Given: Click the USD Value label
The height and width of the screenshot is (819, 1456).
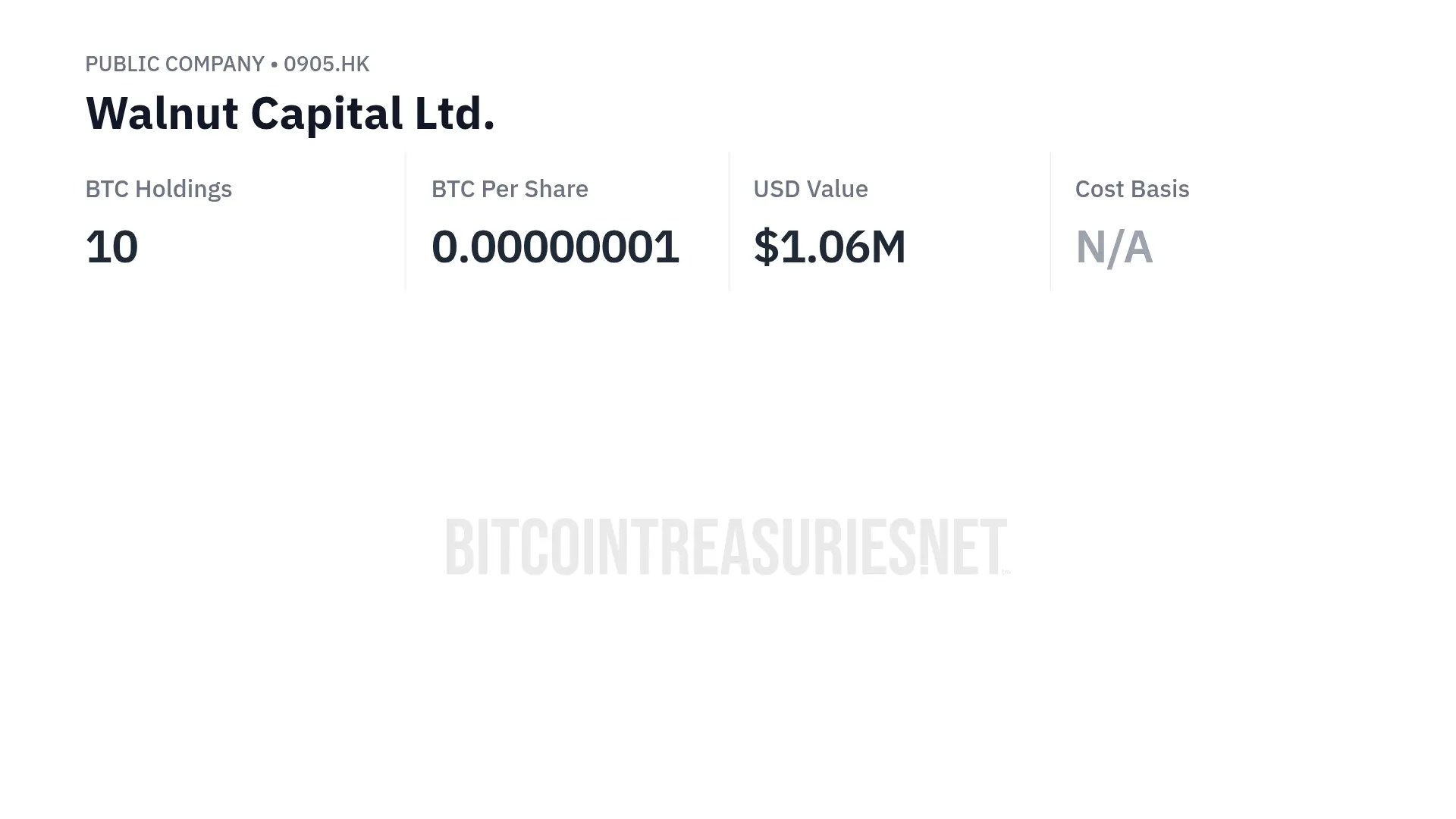Looking at the screenshot, I should pos(811,189).
